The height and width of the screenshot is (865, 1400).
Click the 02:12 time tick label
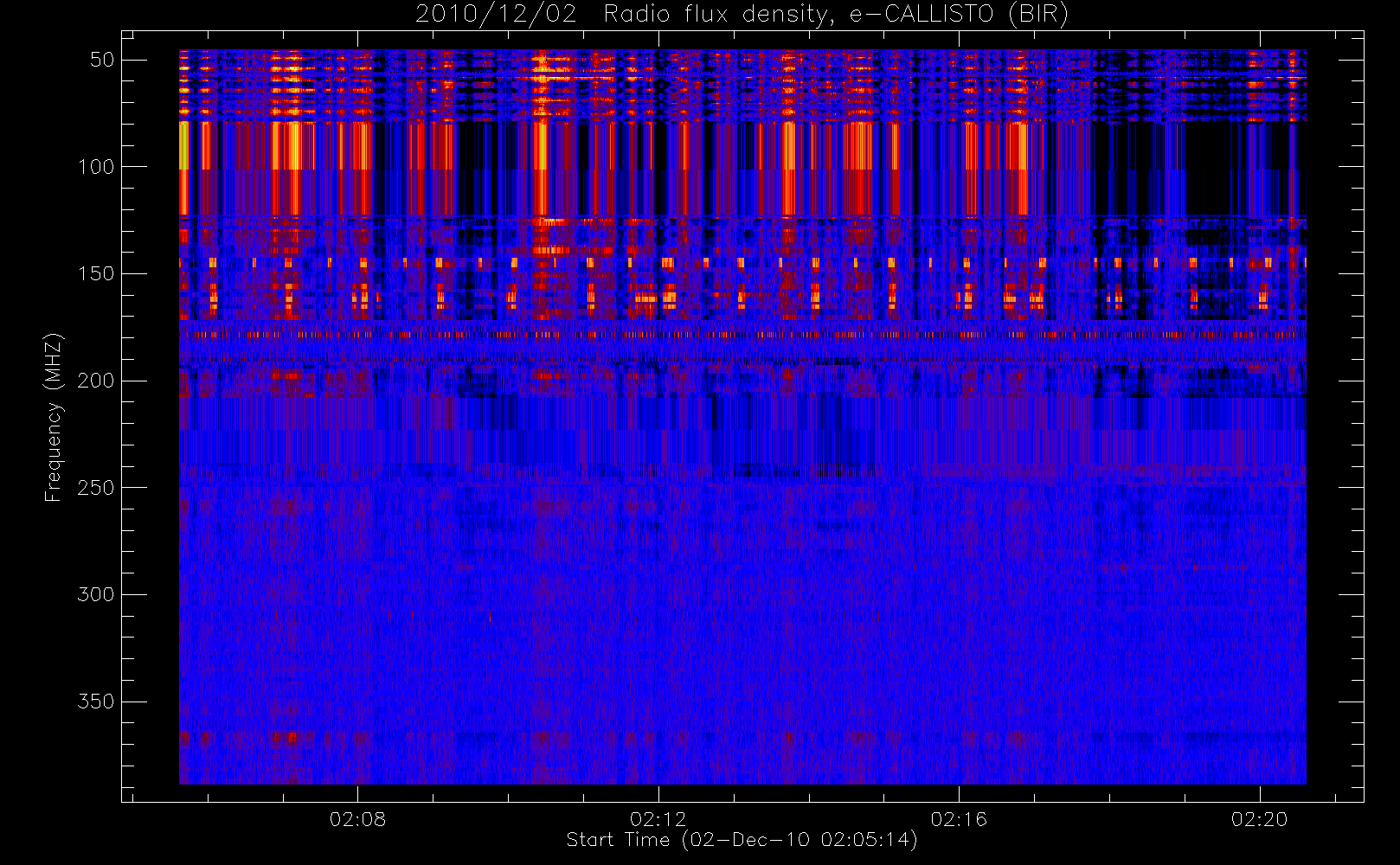click(658, 819)
